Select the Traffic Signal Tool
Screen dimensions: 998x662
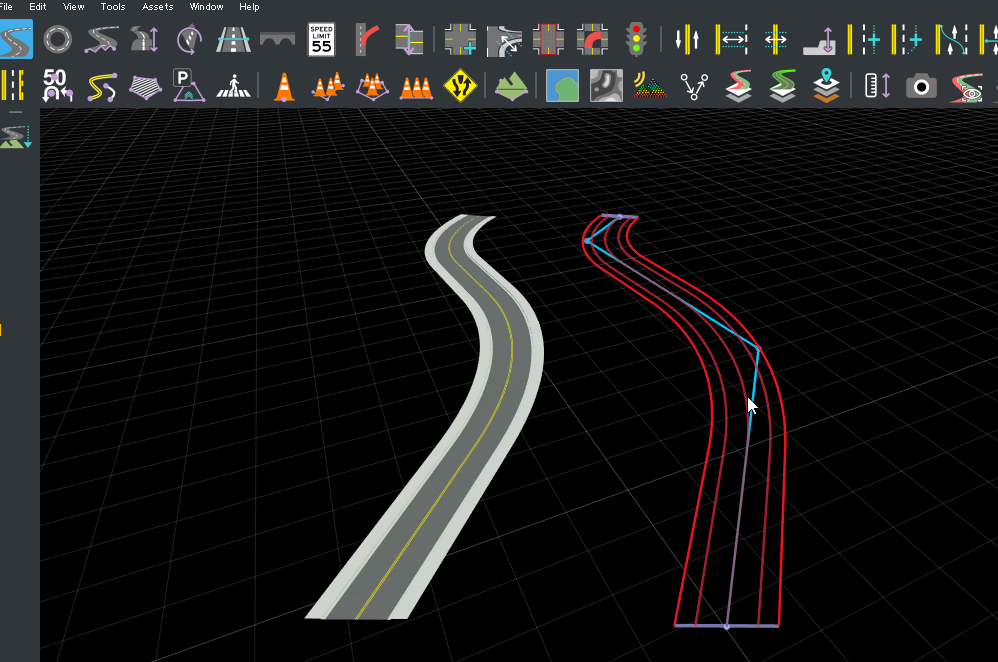point(638,40)
